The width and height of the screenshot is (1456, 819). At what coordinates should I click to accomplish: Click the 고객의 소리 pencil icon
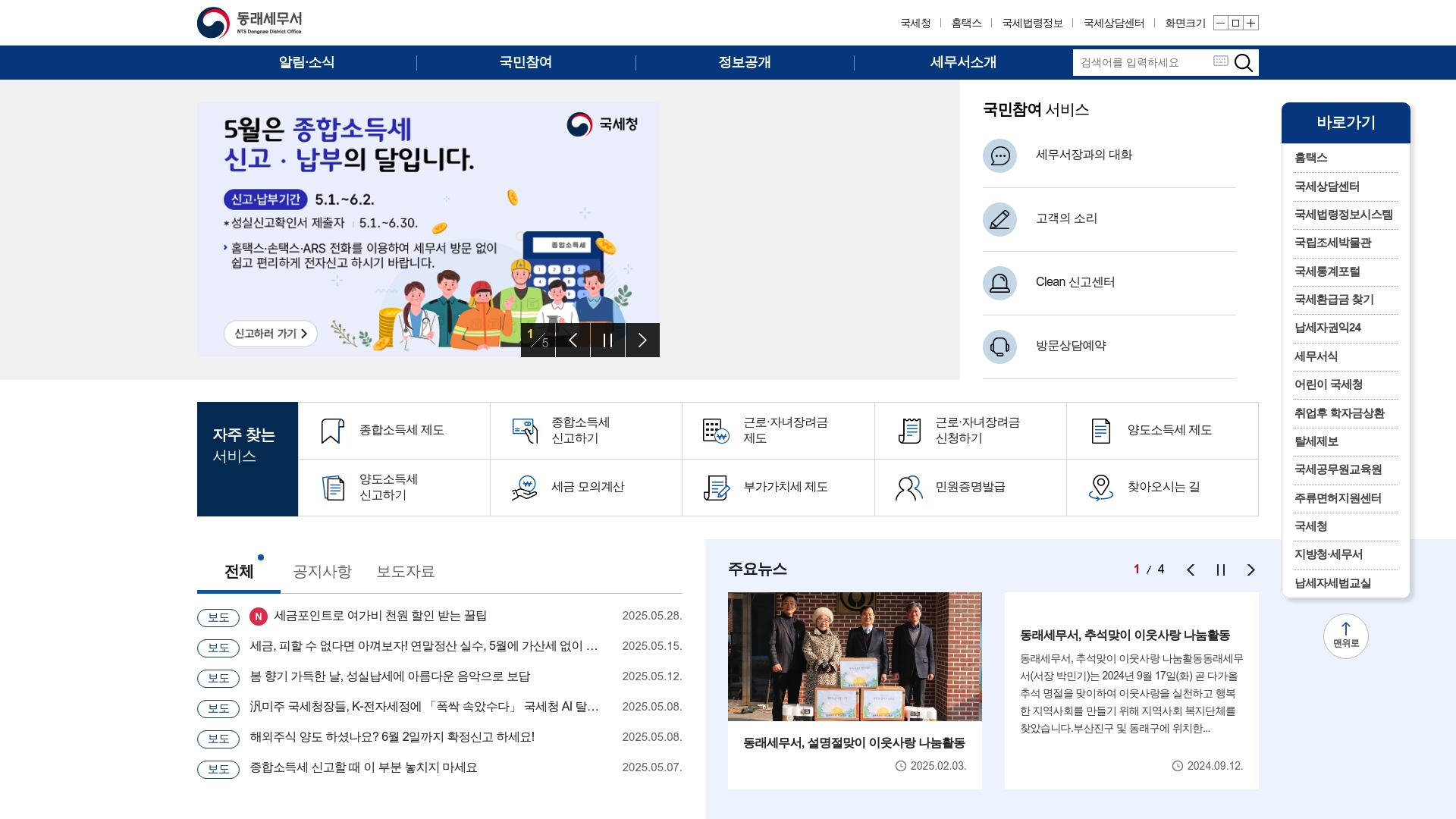click(x=999, y=219)
